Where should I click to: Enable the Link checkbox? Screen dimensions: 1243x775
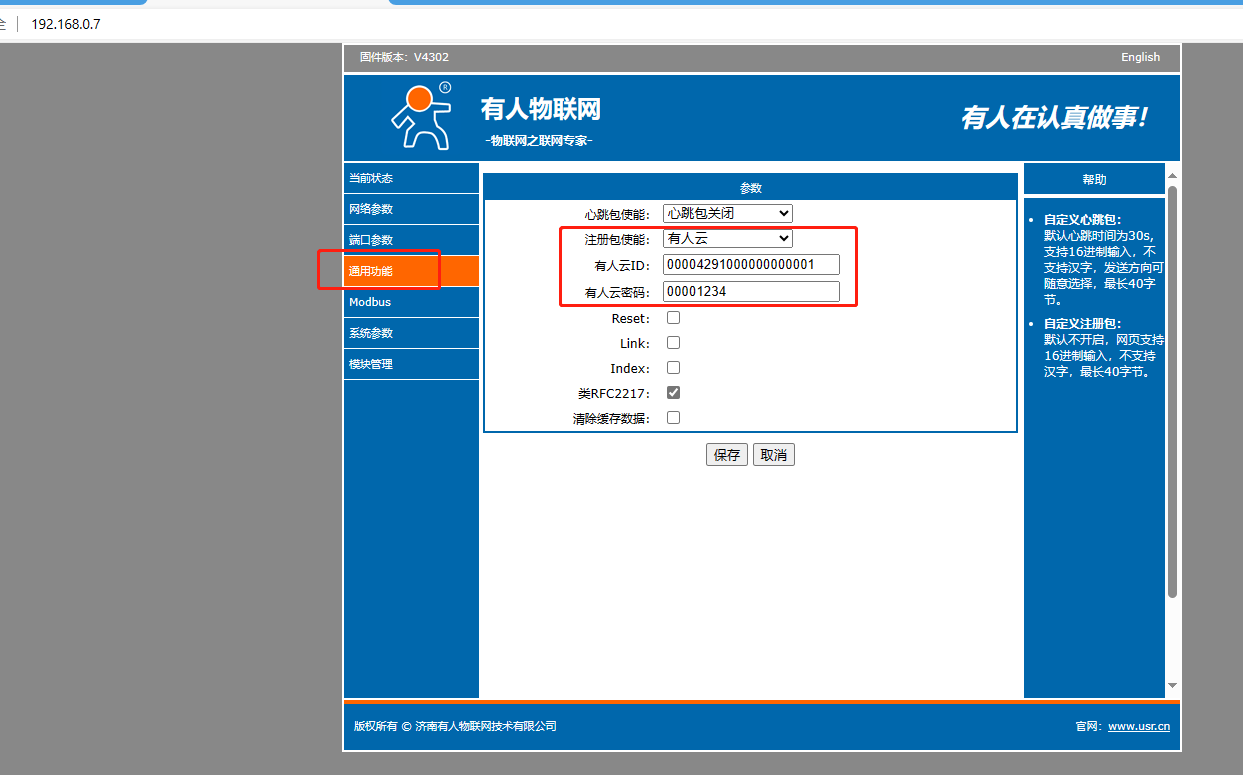674,343
